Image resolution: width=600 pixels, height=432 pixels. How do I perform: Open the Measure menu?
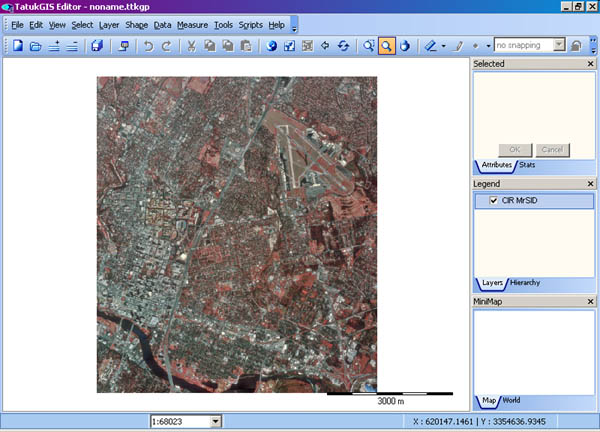pos(191,24)
